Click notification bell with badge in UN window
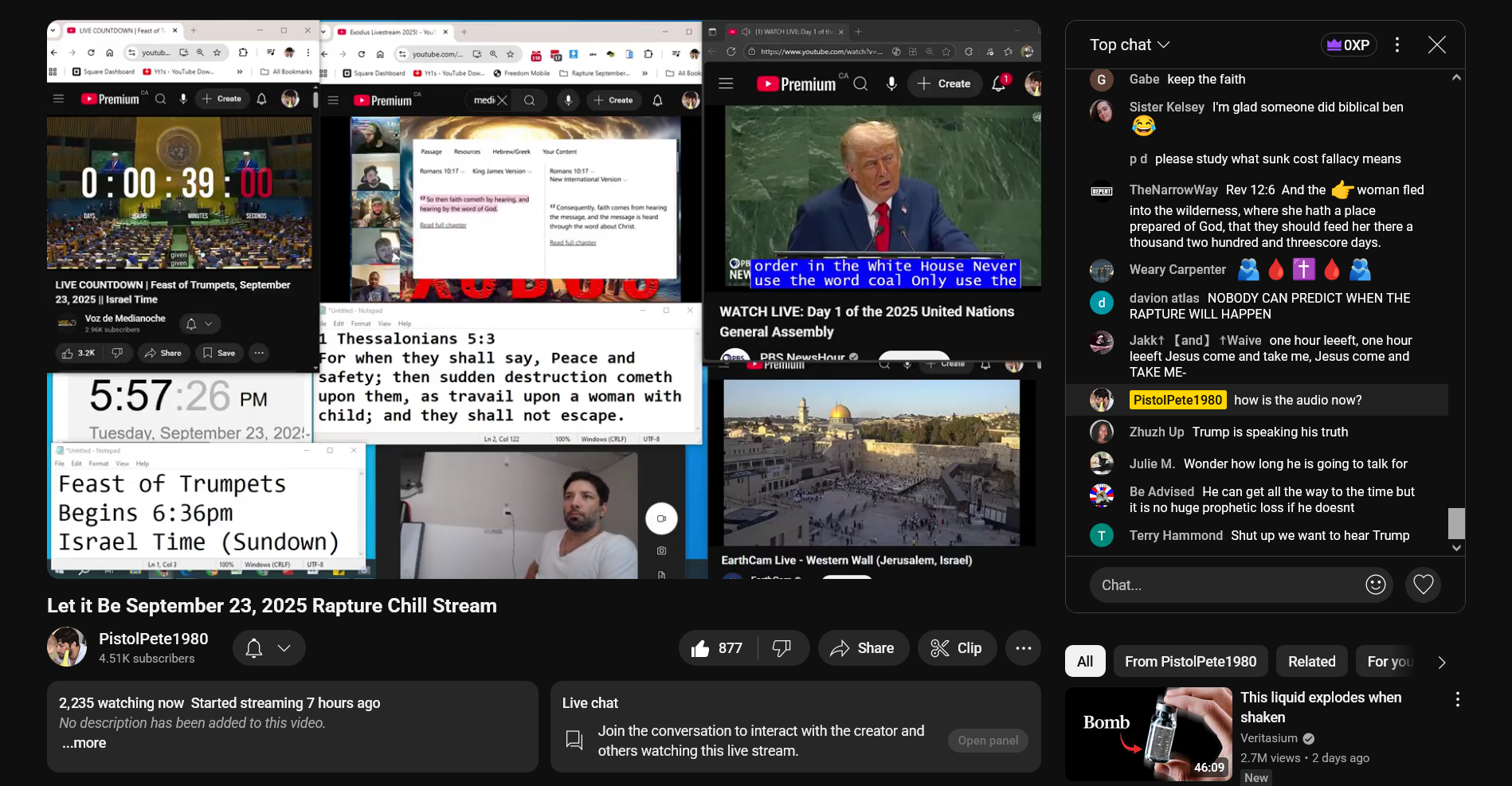Image resolution: width=1512 pixels, height=786 pixels. coord(999,84)
